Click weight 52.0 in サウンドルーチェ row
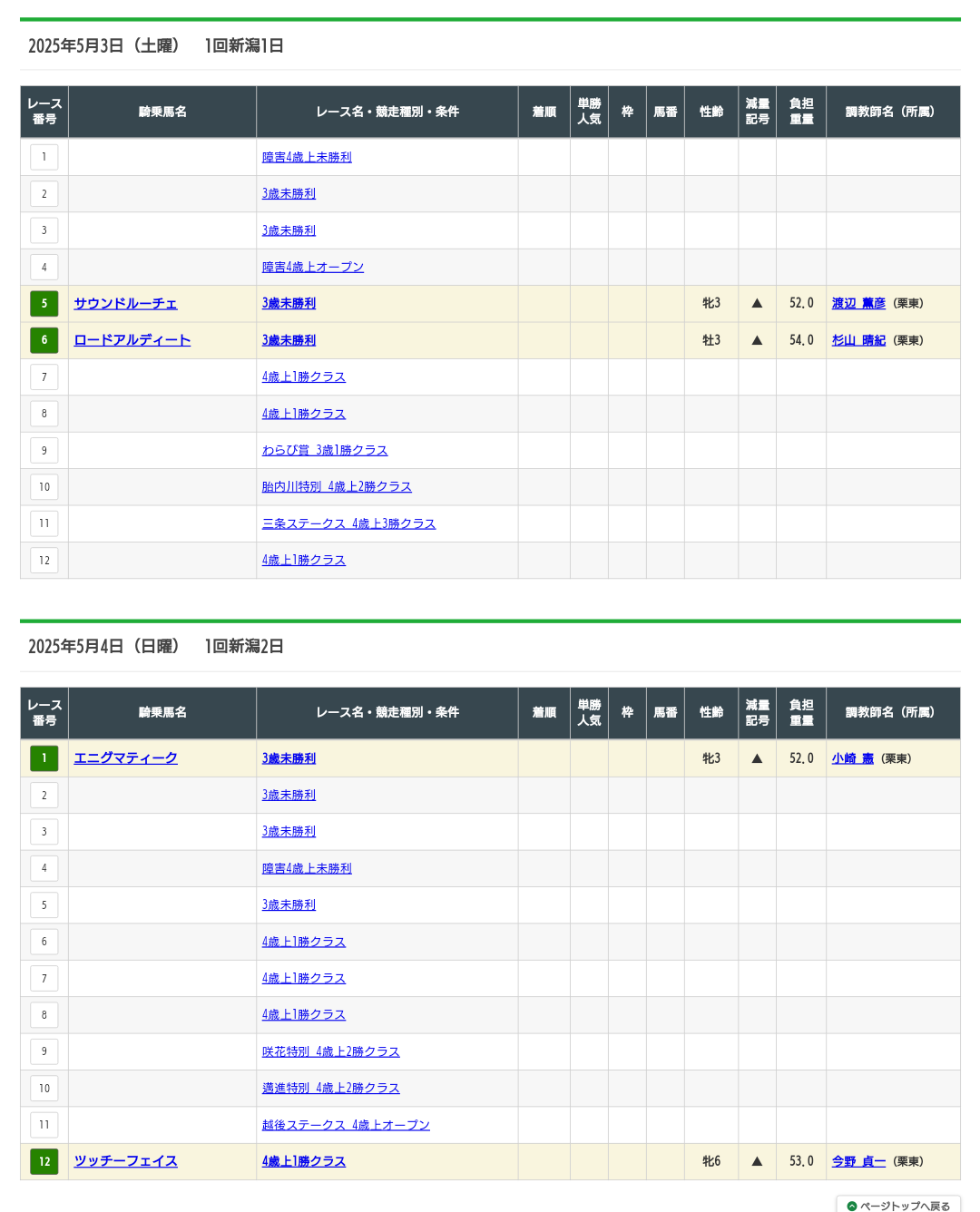The height and width of the screenshot is (1212, 980). click(801, 303)
